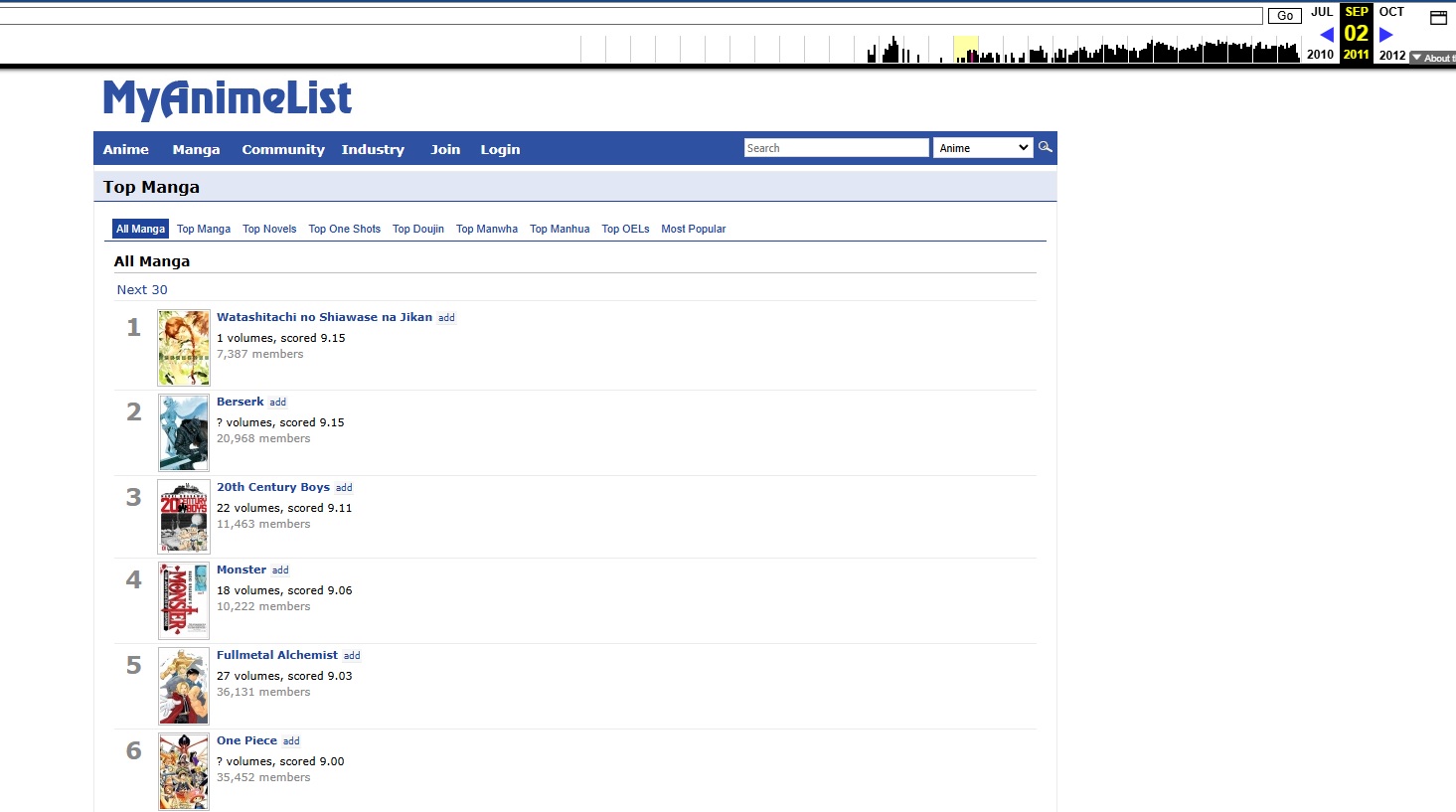Open the Manga menu

(196, 149)
